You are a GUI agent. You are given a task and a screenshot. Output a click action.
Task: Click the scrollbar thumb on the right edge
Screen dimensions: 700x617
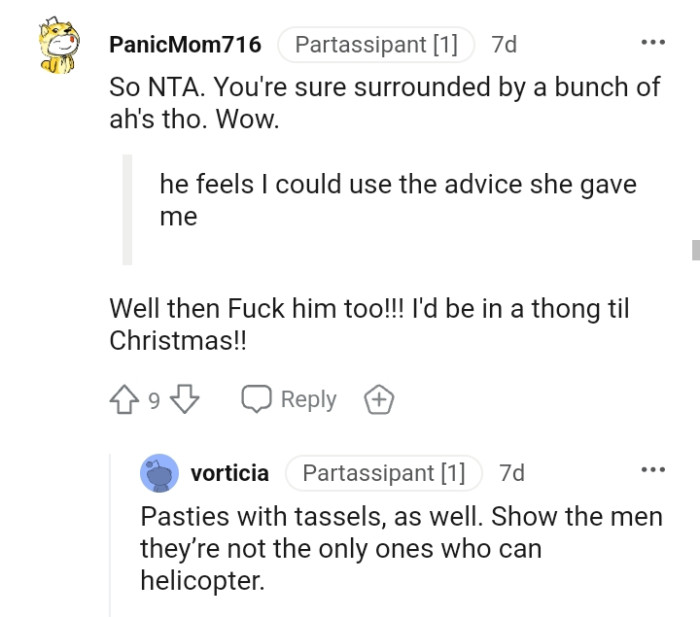pyautogui.click(x=695, y=249)
